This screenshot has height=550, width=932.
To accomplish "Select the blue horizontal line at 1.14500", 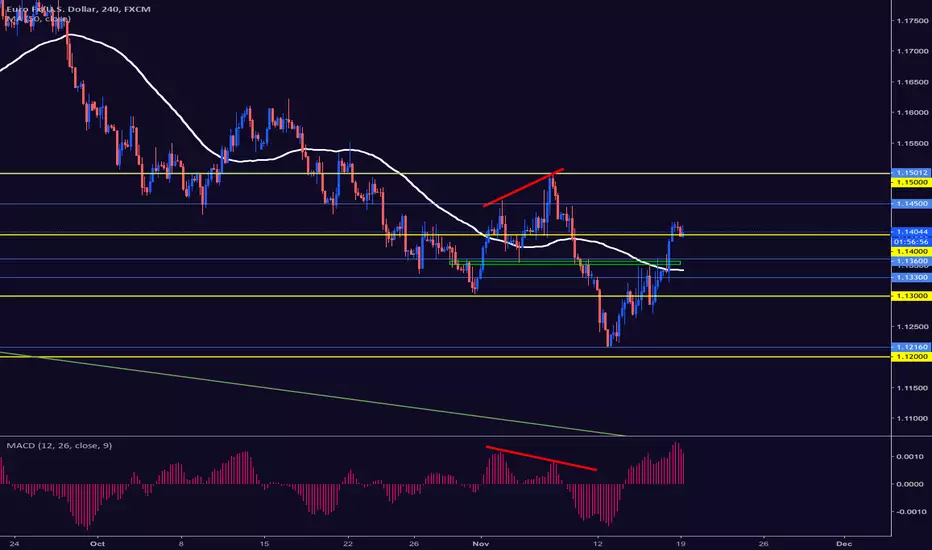I will [446, 204].
